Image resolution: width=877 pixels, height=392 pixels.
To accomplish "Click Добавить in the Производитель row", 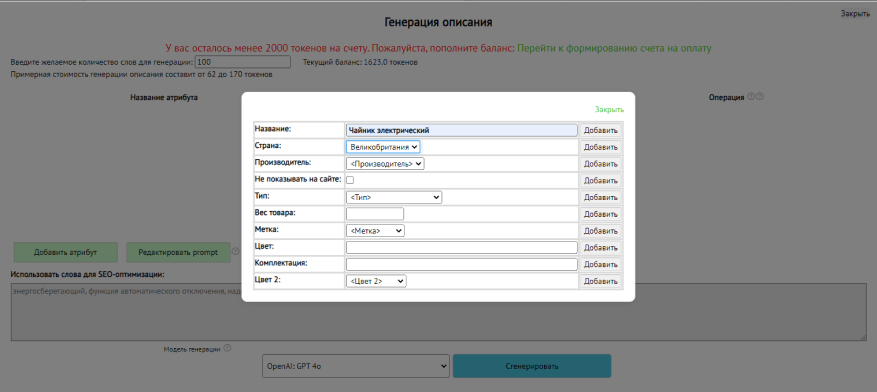I will [601, 164].
